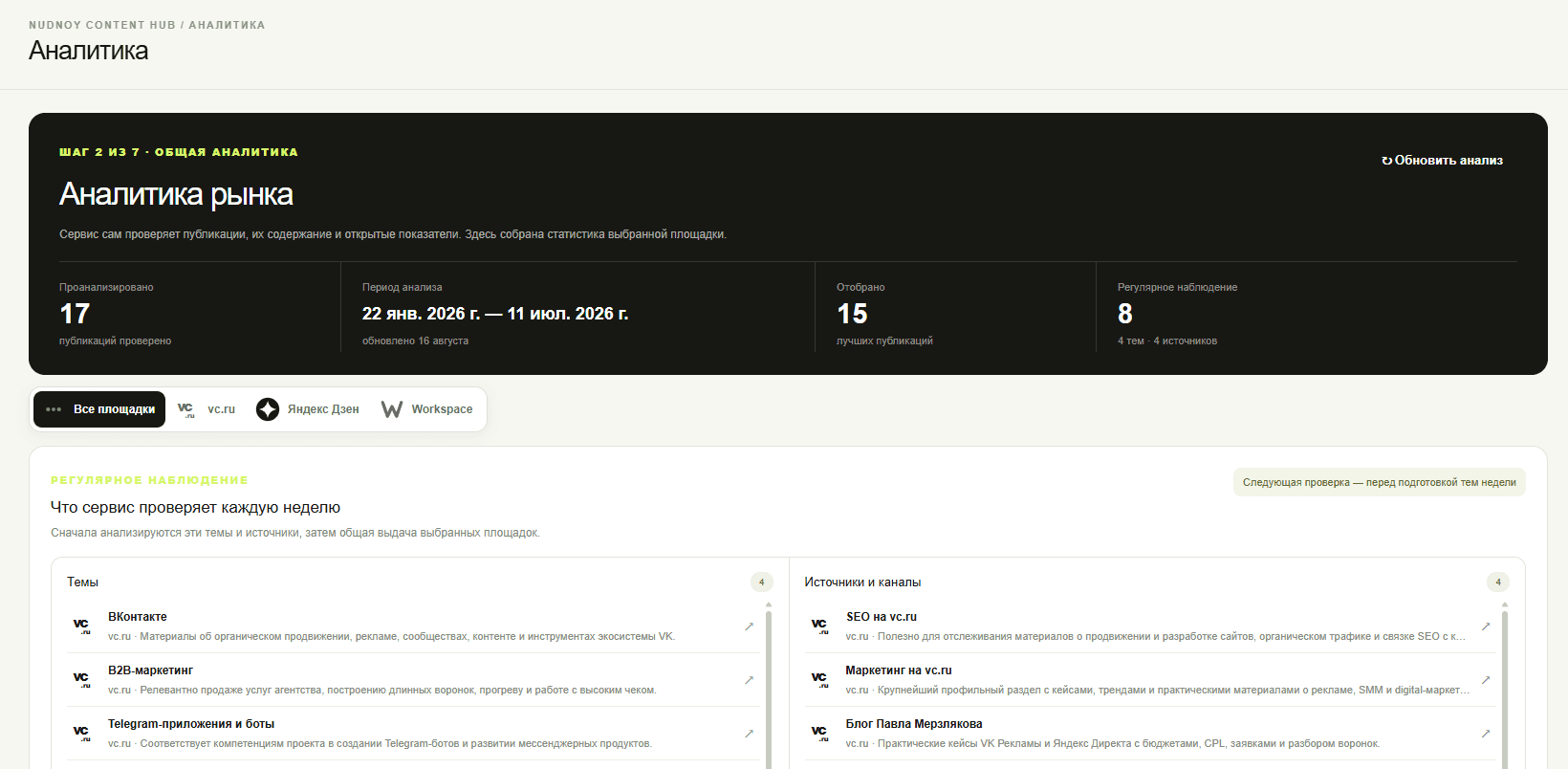Viewport: 1568px width, 769px height.
Task: Click the публикаций проверено caption
Action: pyautogui.click(x=116, y=341)
